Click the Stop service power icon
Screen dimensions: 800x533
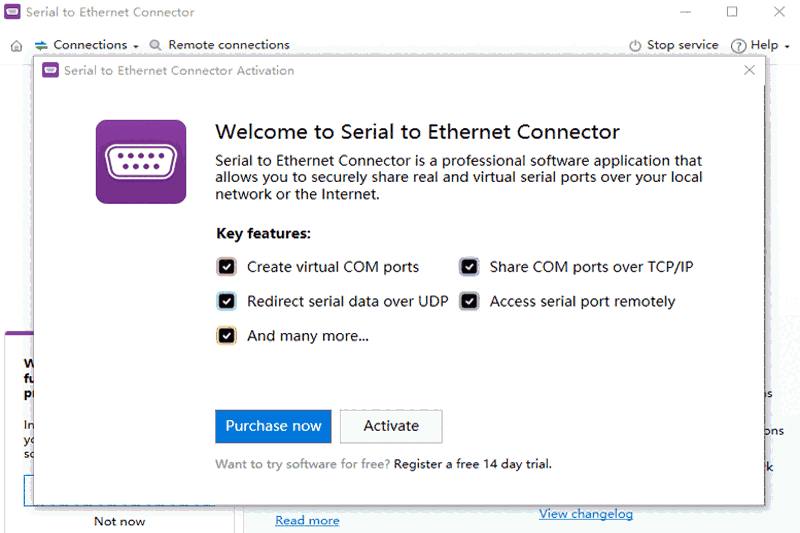[635, 46]
